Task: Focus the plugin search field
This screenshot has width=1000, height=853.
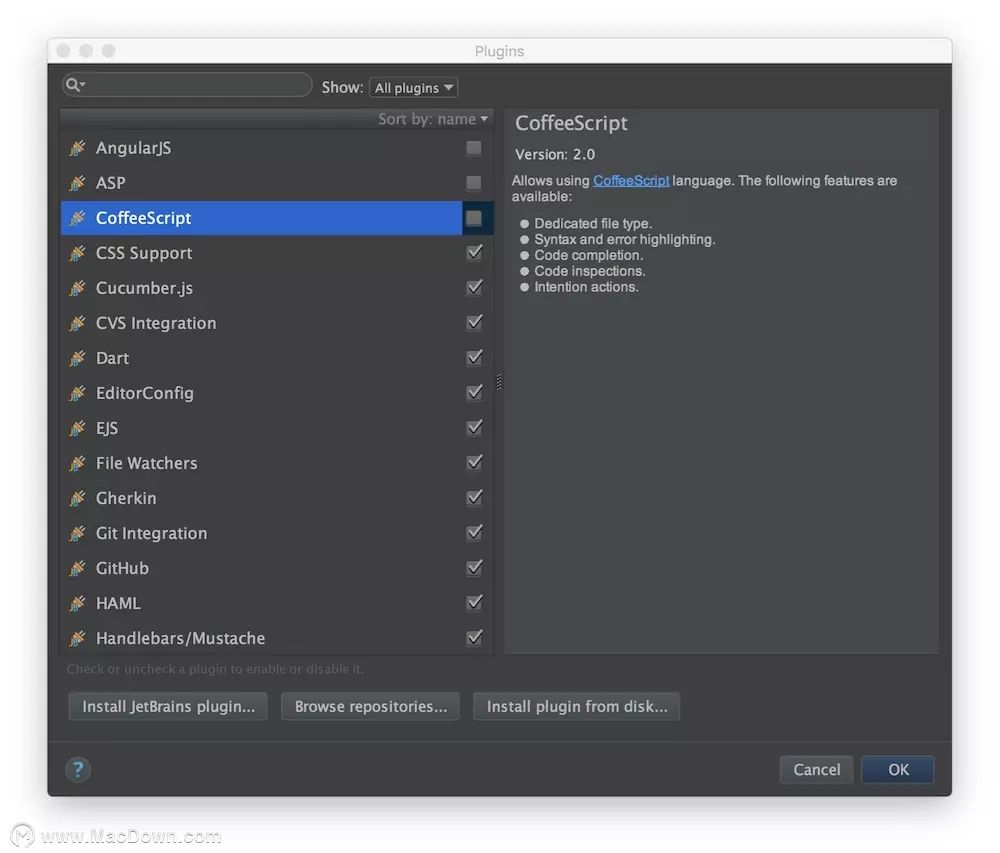Action: [x=187, y=85]
